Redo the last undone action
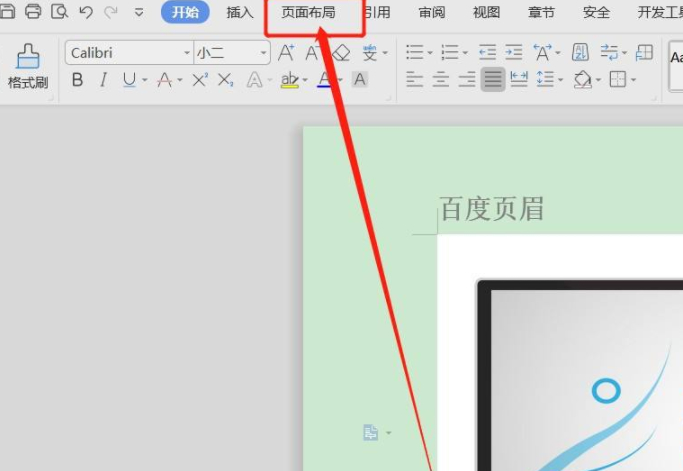 [x=111, y=12]
